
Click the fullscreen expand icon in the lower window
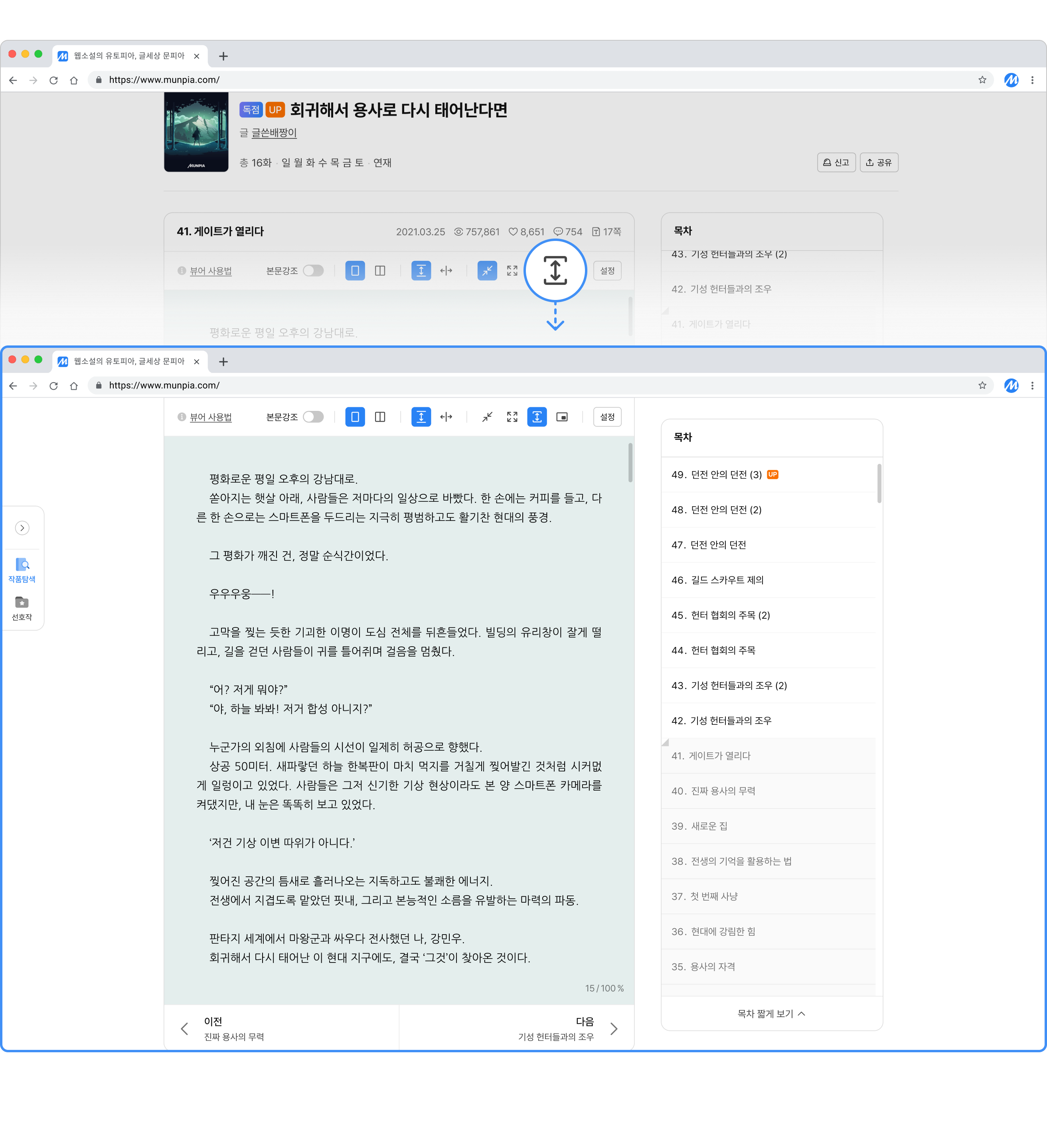(x=512, y=417)
